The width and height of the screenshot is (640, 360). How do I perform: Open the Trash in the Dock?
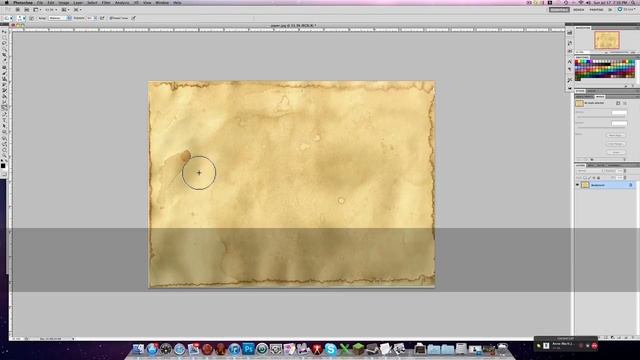(502, 349)
